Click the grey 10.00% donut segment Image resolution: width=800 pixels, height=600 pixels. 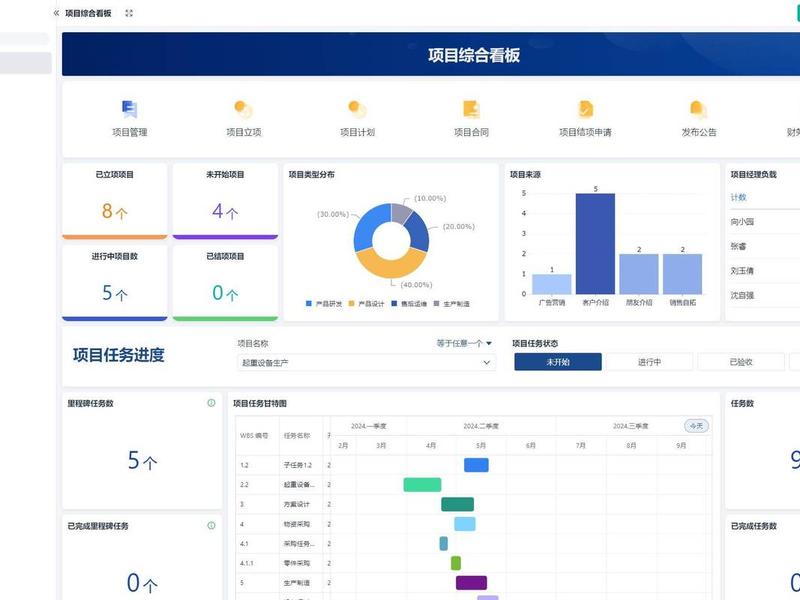coord(399,212)
